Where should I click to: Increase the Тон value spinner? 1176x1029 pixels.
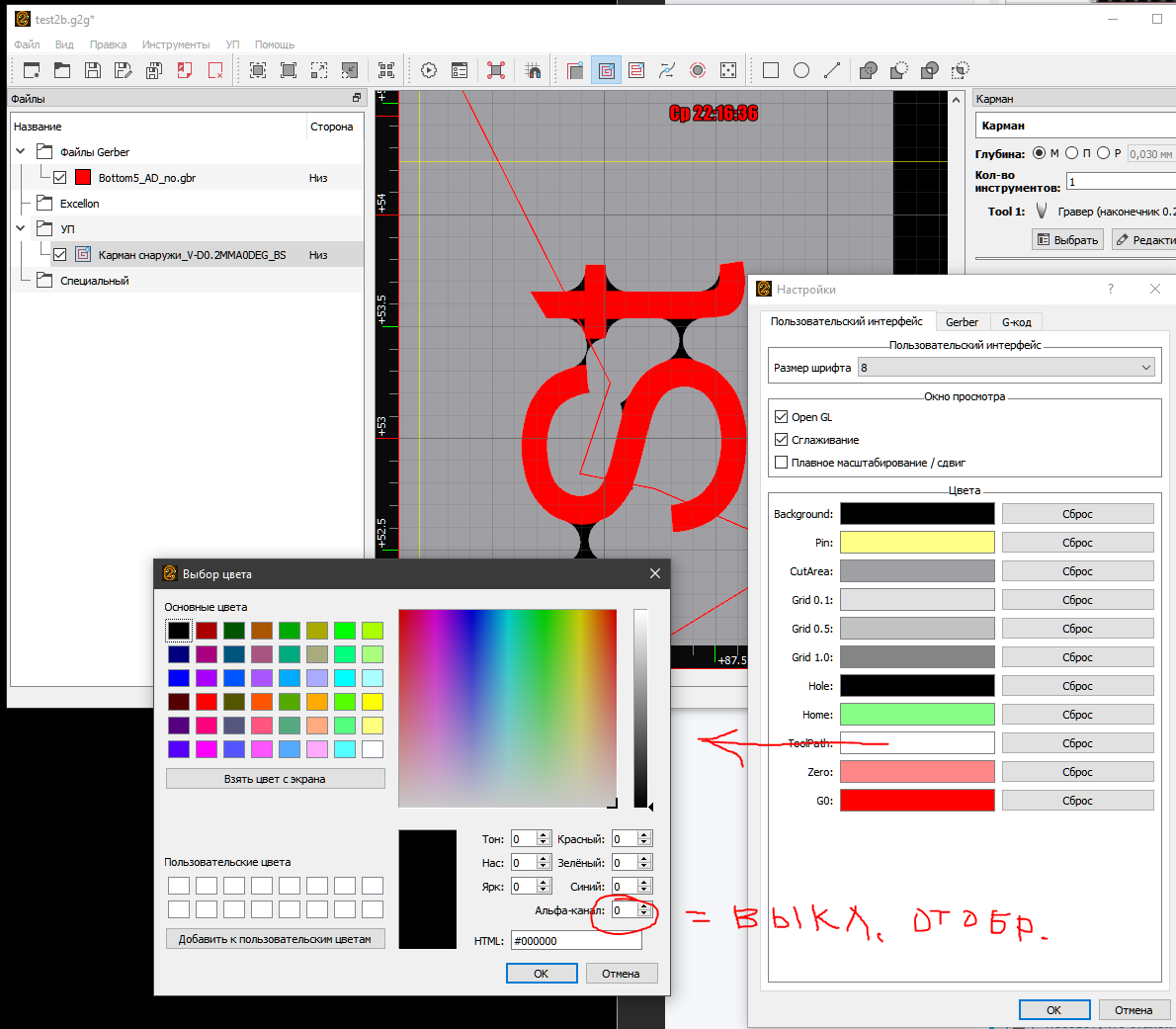(x=544, y=834)
